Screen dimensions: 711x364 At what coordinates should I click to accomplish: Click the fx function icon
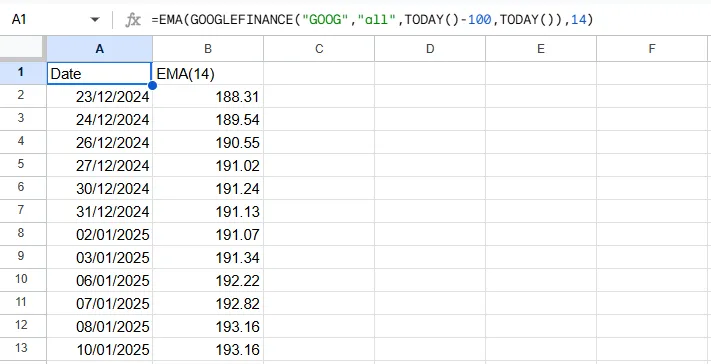click(x=133, y=20)
